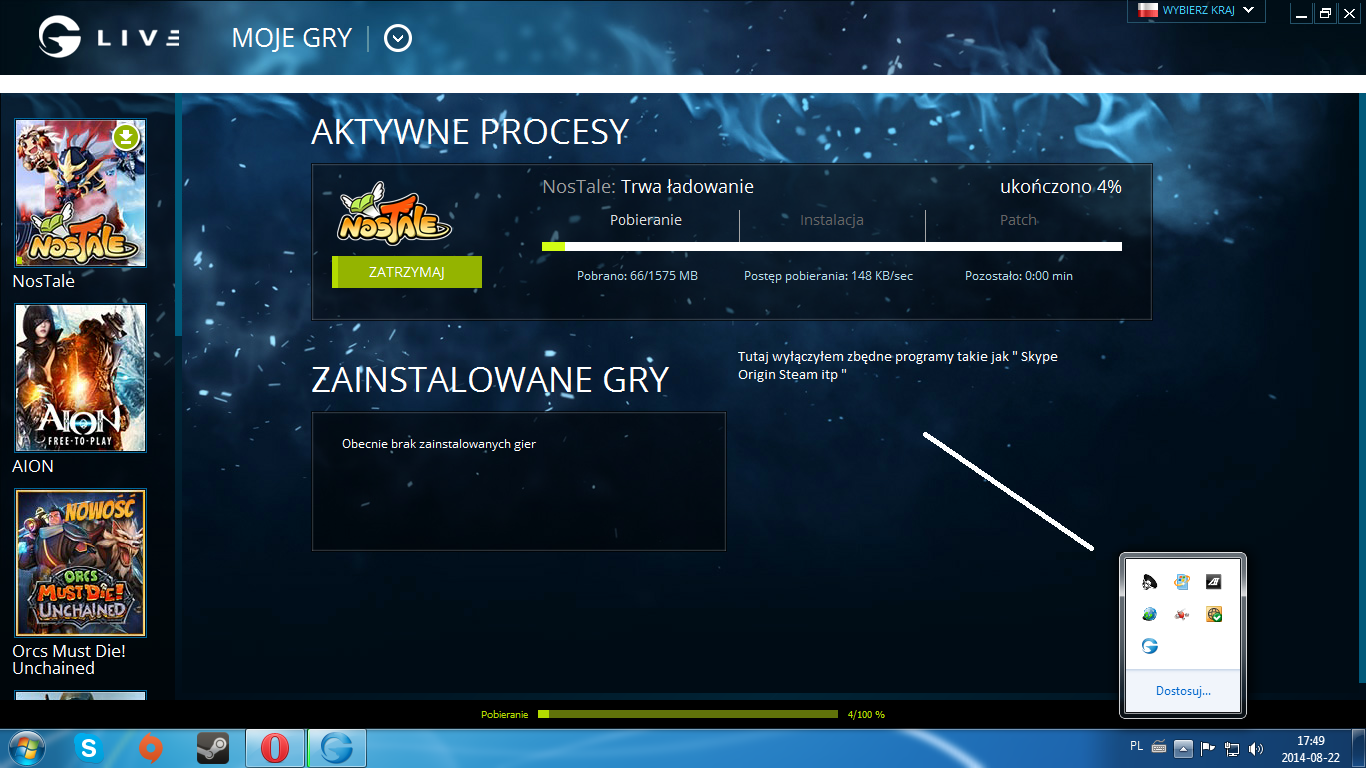The width and height of the screenshot is (1366, 768).
Task: Click the MOJE GRY header label
Action: [x=292, y=38]
